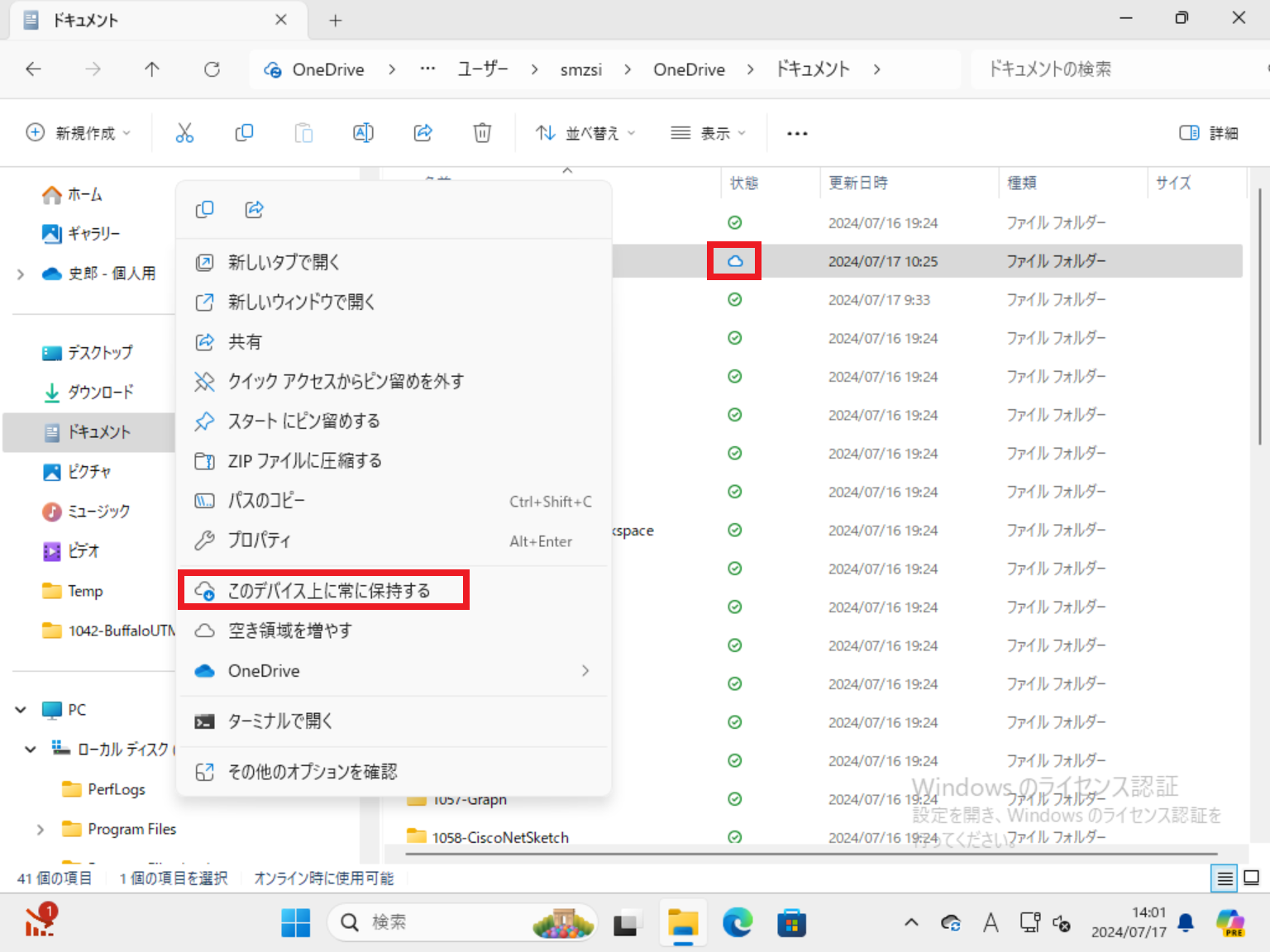
Task: Switch to large thumbnails view icon
Action: [x=1252, y=878]
